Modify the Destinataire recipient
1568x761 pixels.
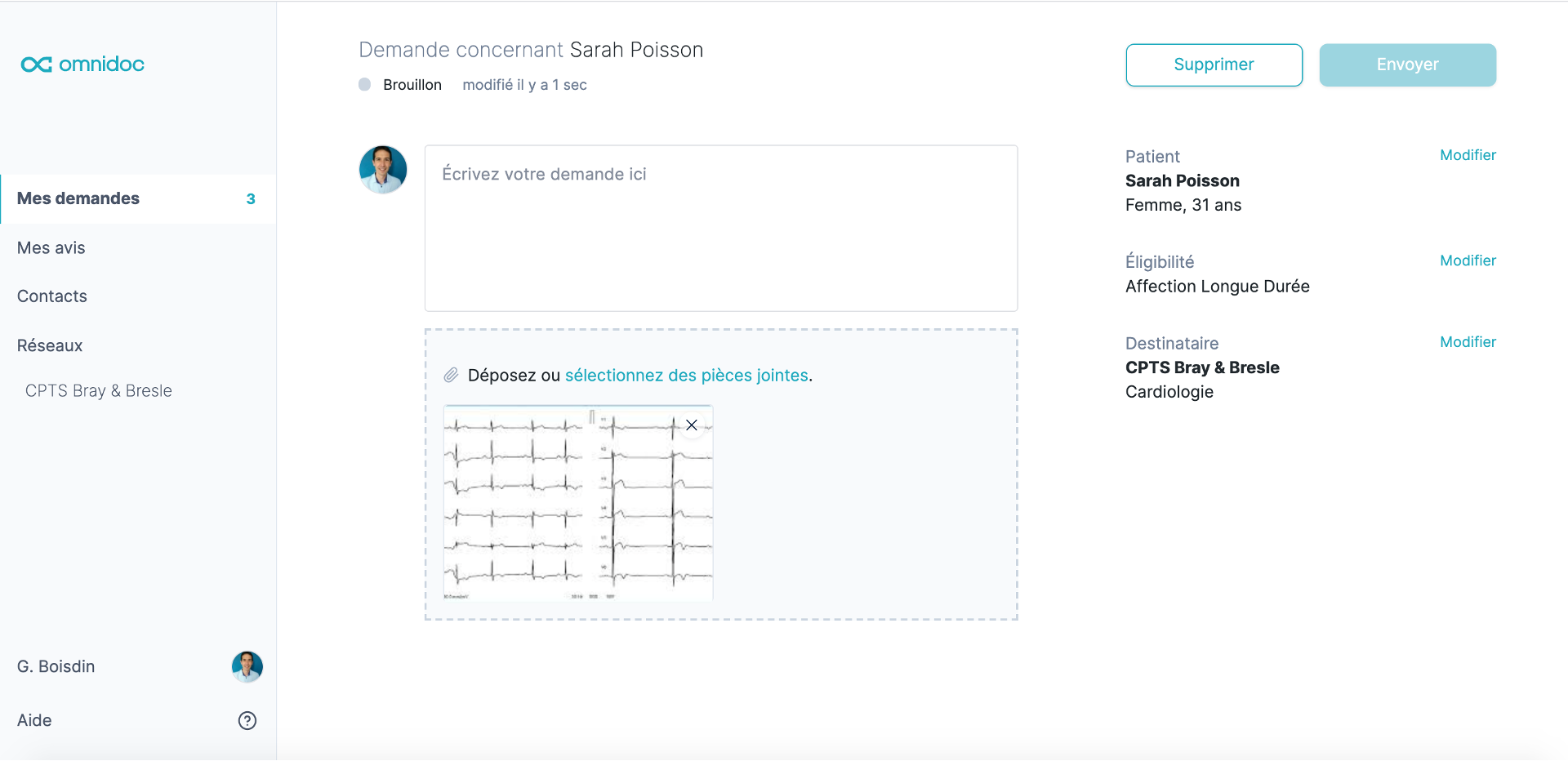[1468, 342]
